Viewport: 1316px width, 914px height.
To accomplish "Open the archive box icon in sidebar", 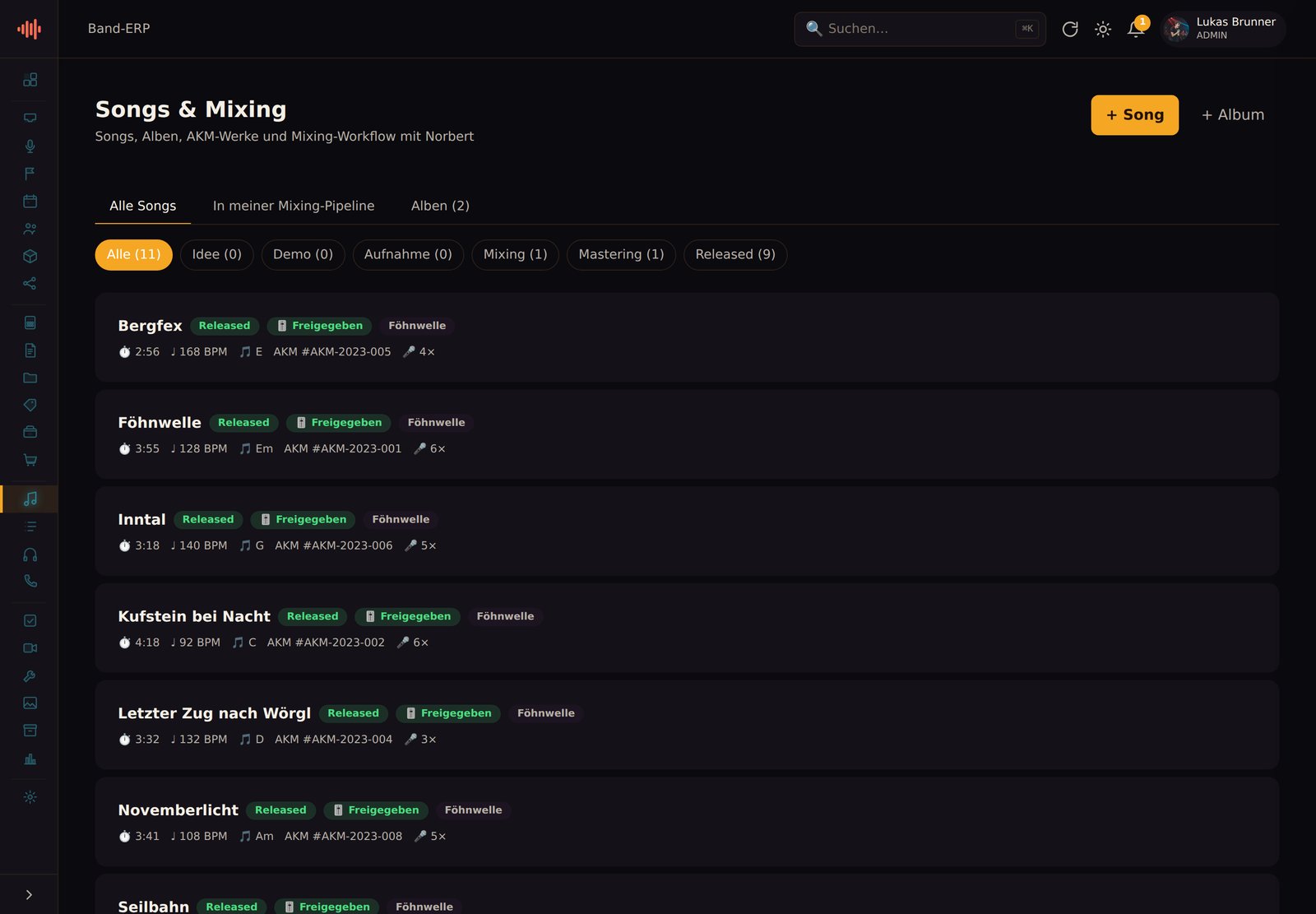I will [x=30, y=731].
